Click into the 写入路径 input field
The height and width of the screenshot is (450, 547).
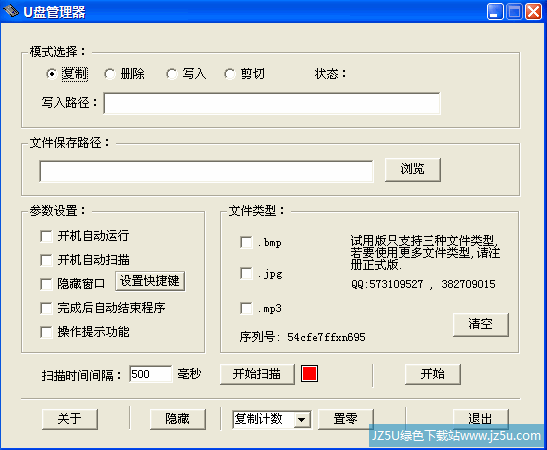pyautogui.click(x=272, y=103)
